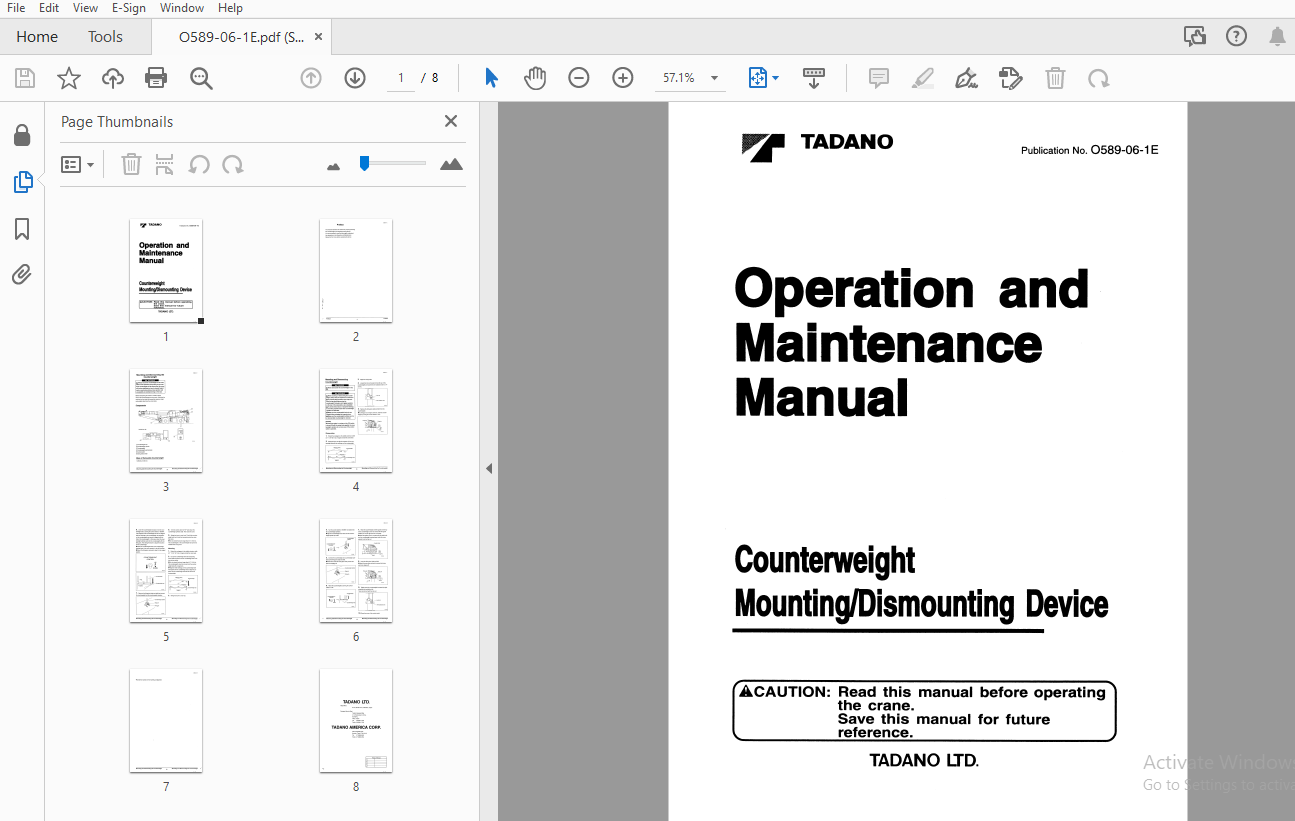Click the Page Thumbnails panel title
The width and height of the screenshot is (1295, 821).
[117, 122]
